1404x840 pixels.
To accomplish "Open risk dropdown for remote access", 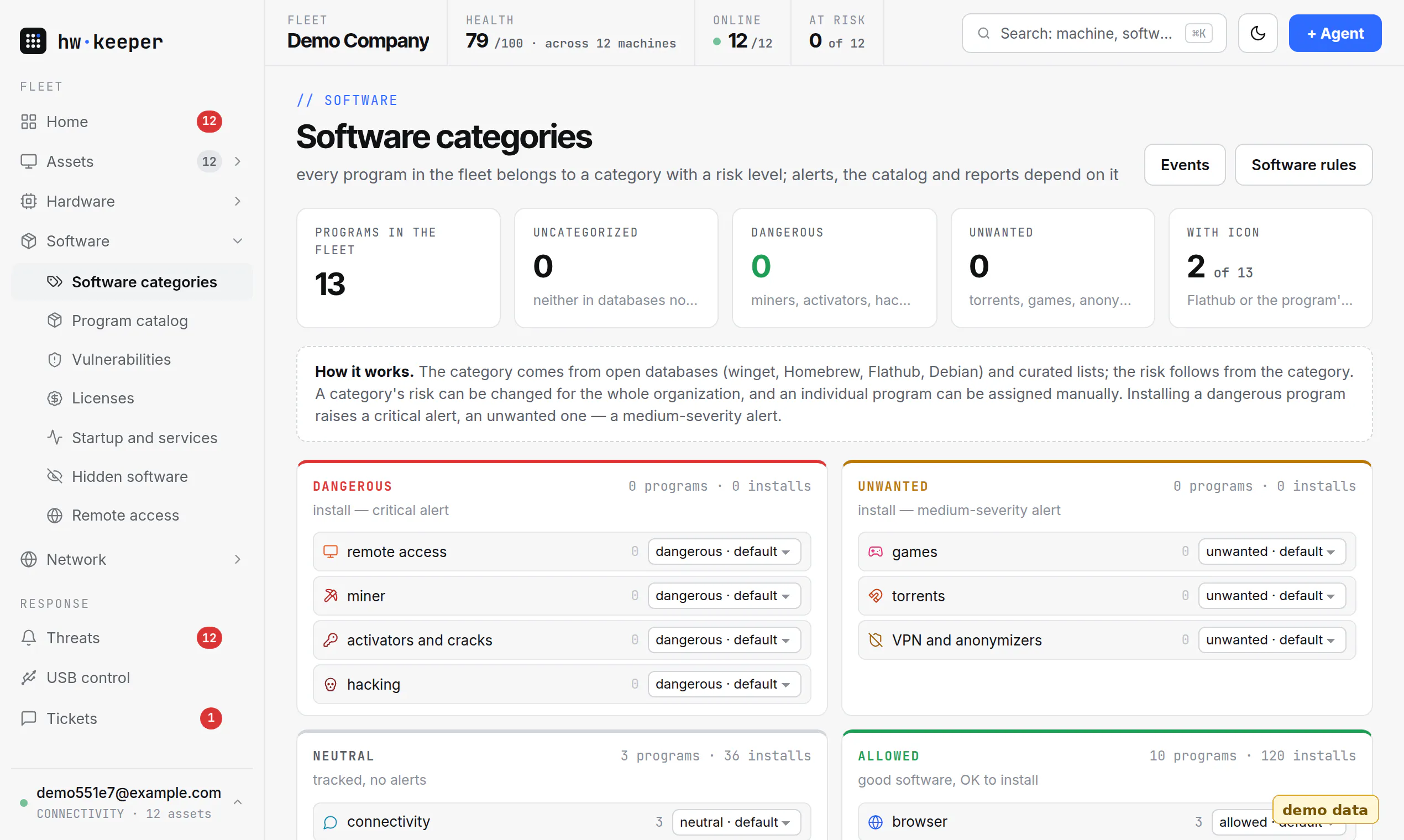I will click(724, 552).
